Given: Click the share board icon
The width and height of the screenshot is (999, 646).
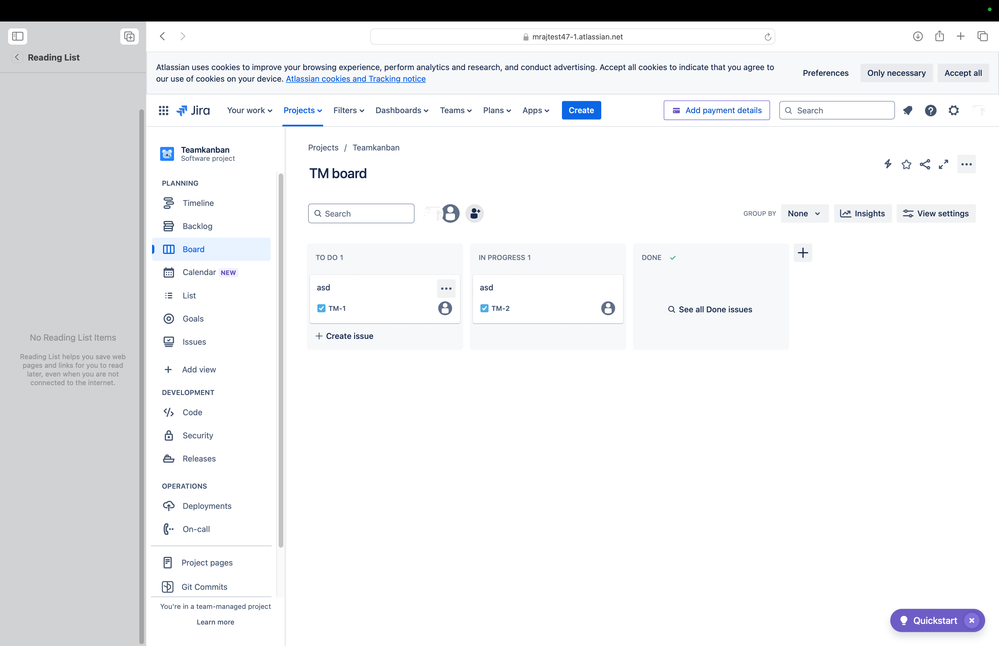Looking at the screenshot, I should pos(924,164).
